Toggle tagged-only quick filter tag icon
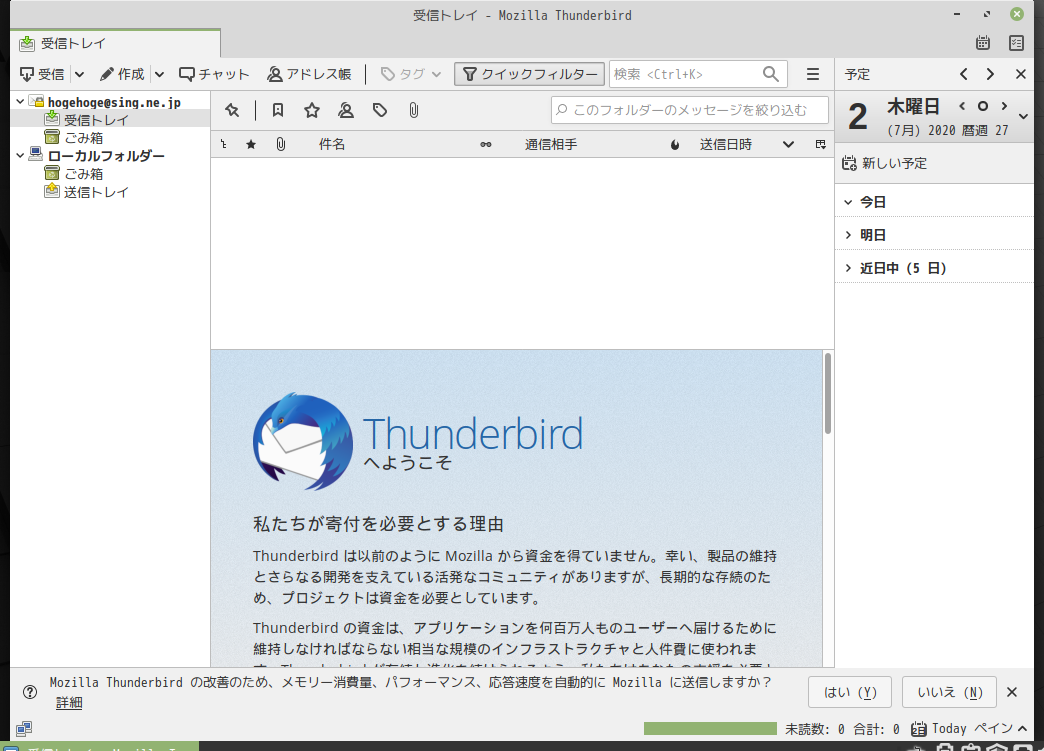Viewport: 1044px width, 751px height. (380, 110)
